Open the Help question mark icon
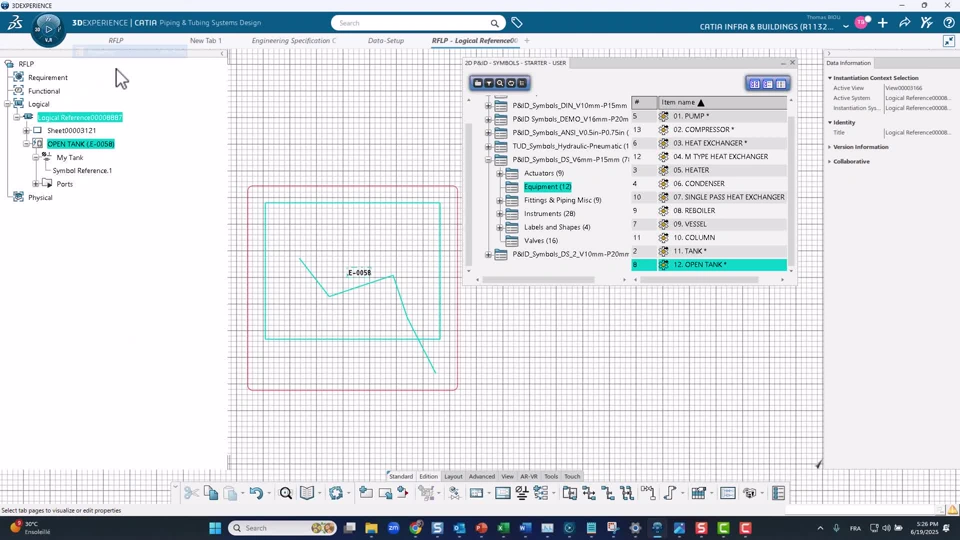The width and height of the screenshot is (960, 540). [948, 23]
